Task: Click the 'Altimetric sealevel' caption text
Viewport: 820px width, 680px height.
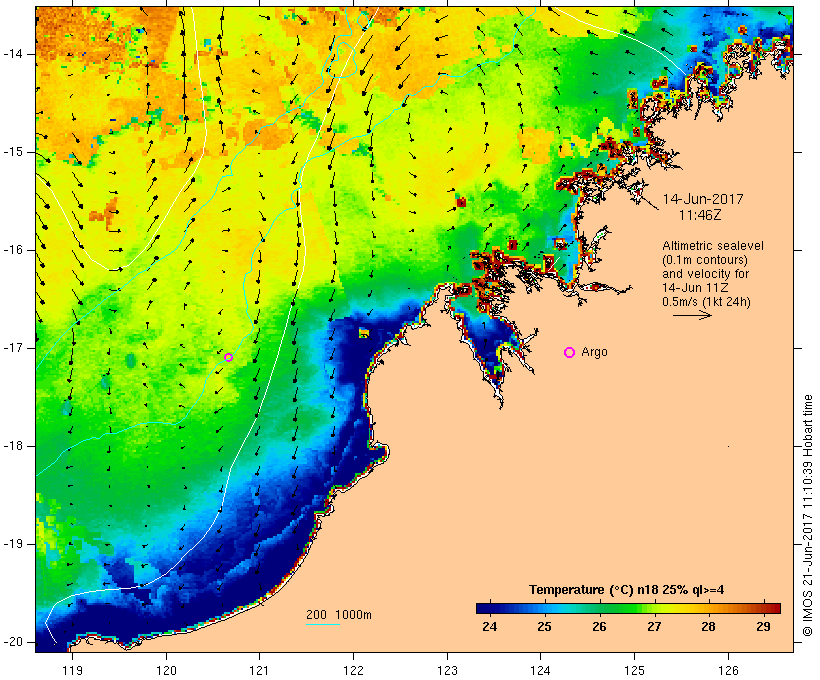Action: point(713,246)
